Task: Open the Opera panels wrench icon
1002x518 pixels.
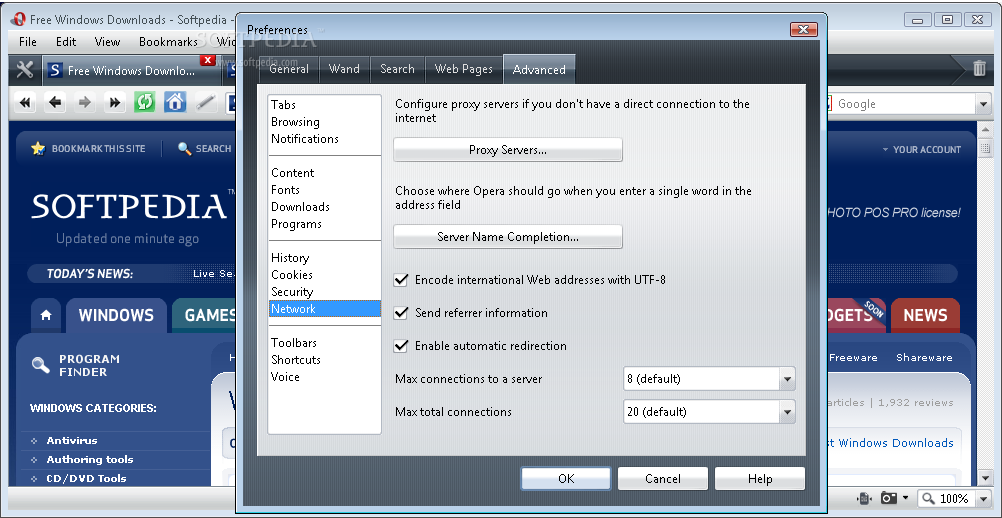Action: click(x=24, y=70)
